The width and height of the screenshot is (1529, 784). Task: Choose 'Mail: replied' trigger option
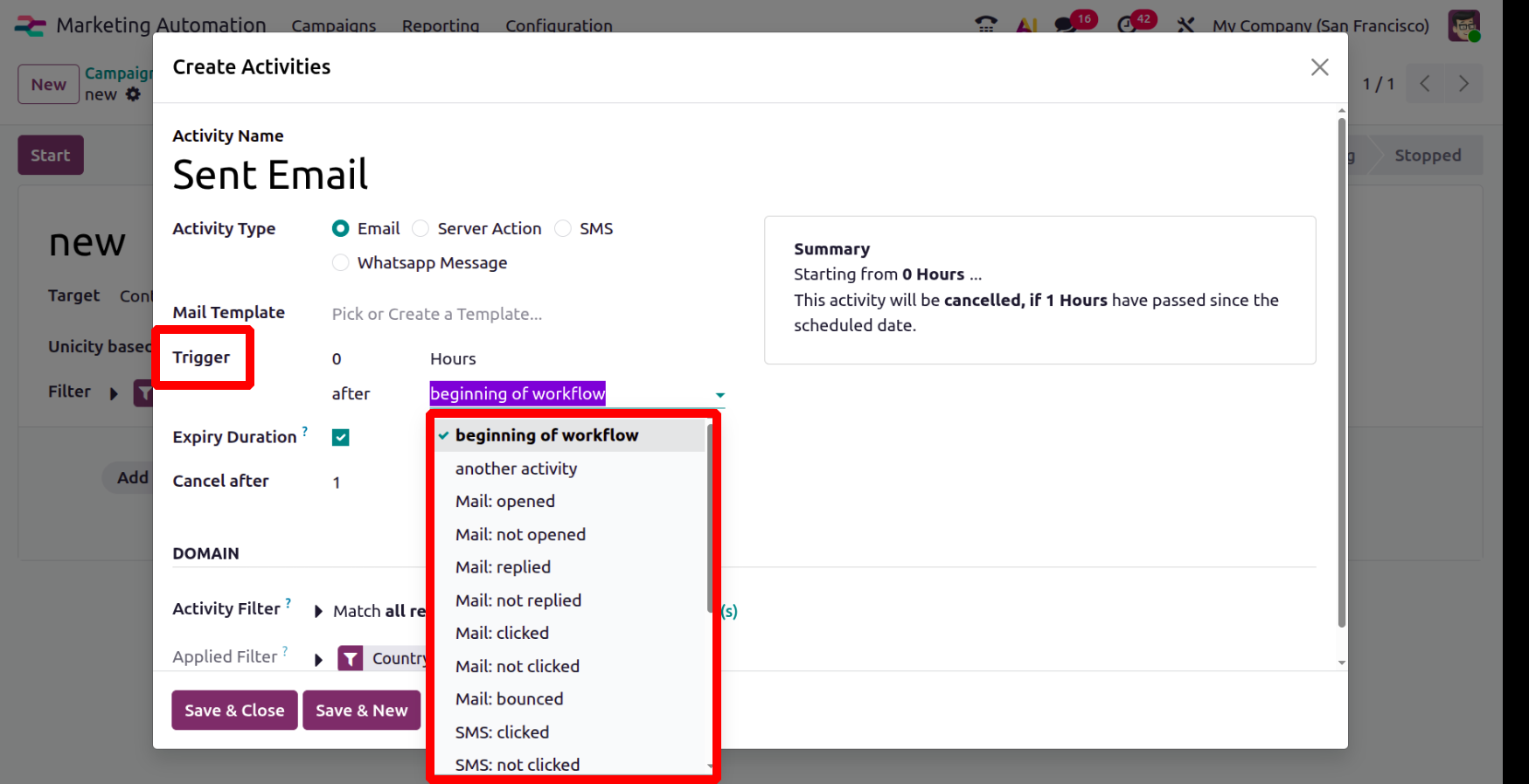[570, 567]
